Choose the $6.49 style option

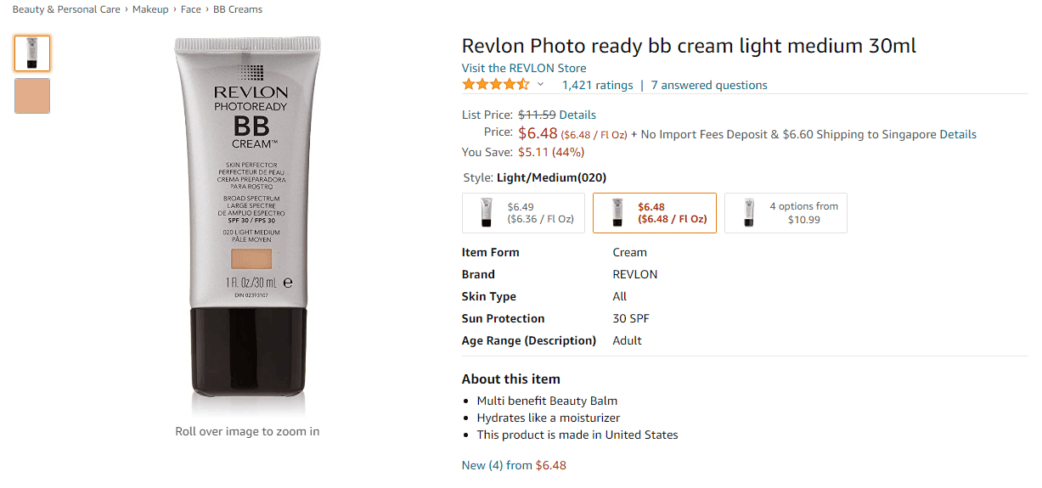(524, 213)
